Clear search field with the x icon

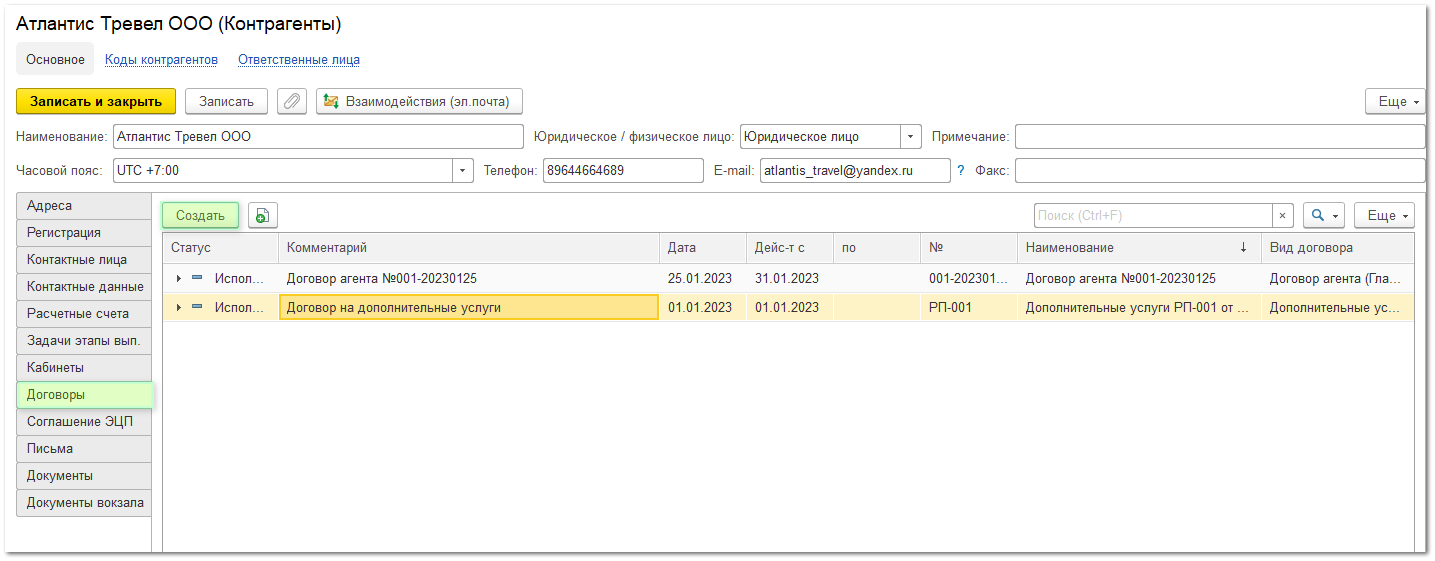1282,215
